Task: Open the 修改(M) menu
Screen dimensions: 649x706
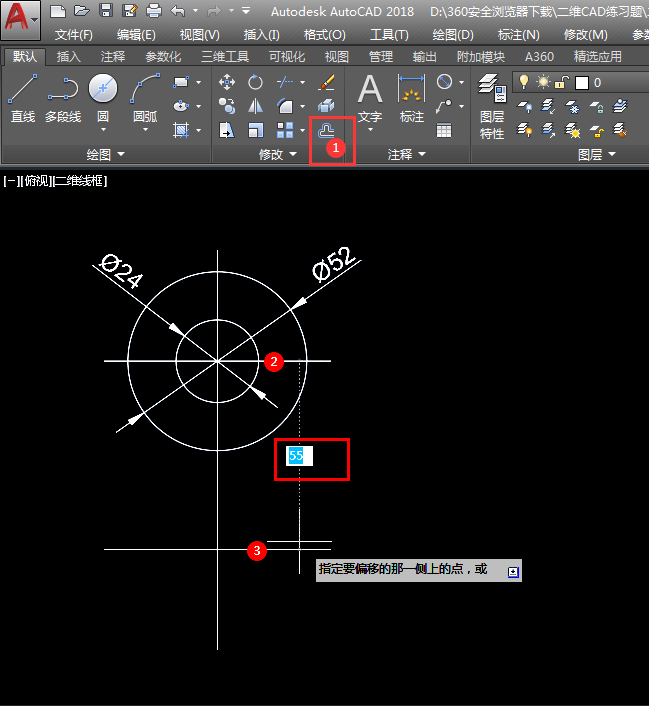Action: pyautogui.click(x=585, y=35)
